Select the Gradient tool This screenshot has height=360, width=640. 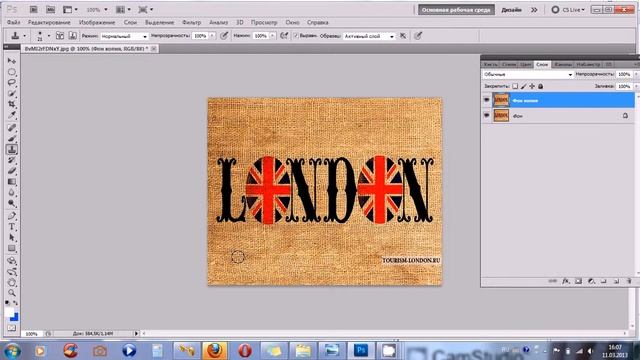pyautogui.click(x=11, y=182)
